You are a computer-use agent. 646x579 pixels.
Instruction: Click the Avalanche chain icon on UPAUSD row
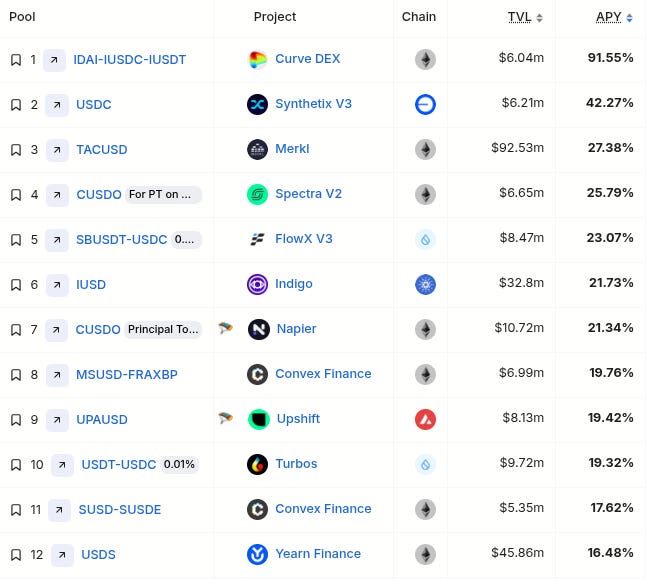pyautogui.click(x=425, y=420)
